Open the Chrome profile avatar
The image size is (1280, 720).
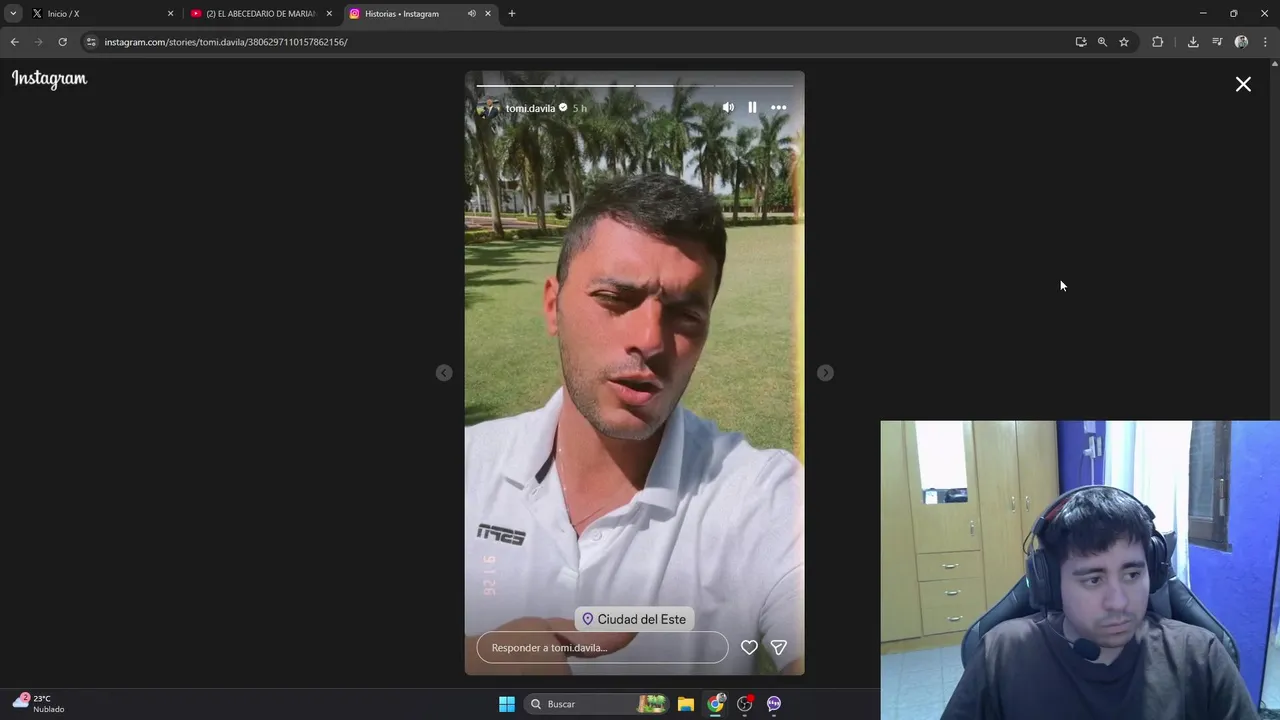[1241, 42]
